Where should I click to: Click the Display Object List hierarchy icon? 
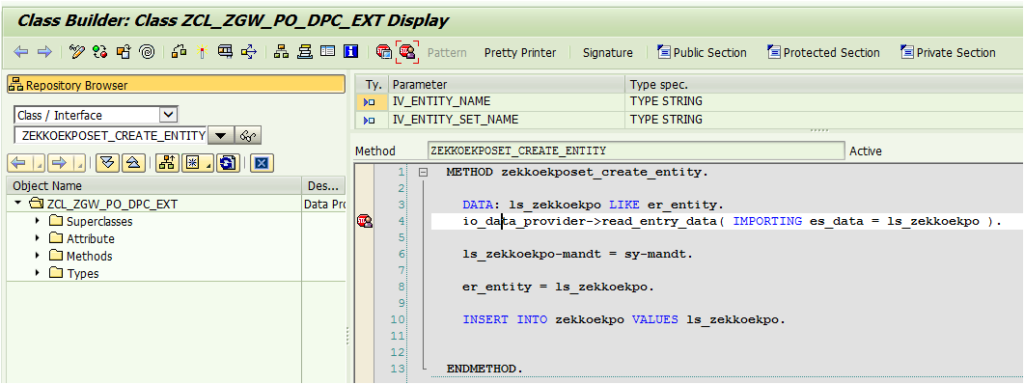[x=281, y=53]
